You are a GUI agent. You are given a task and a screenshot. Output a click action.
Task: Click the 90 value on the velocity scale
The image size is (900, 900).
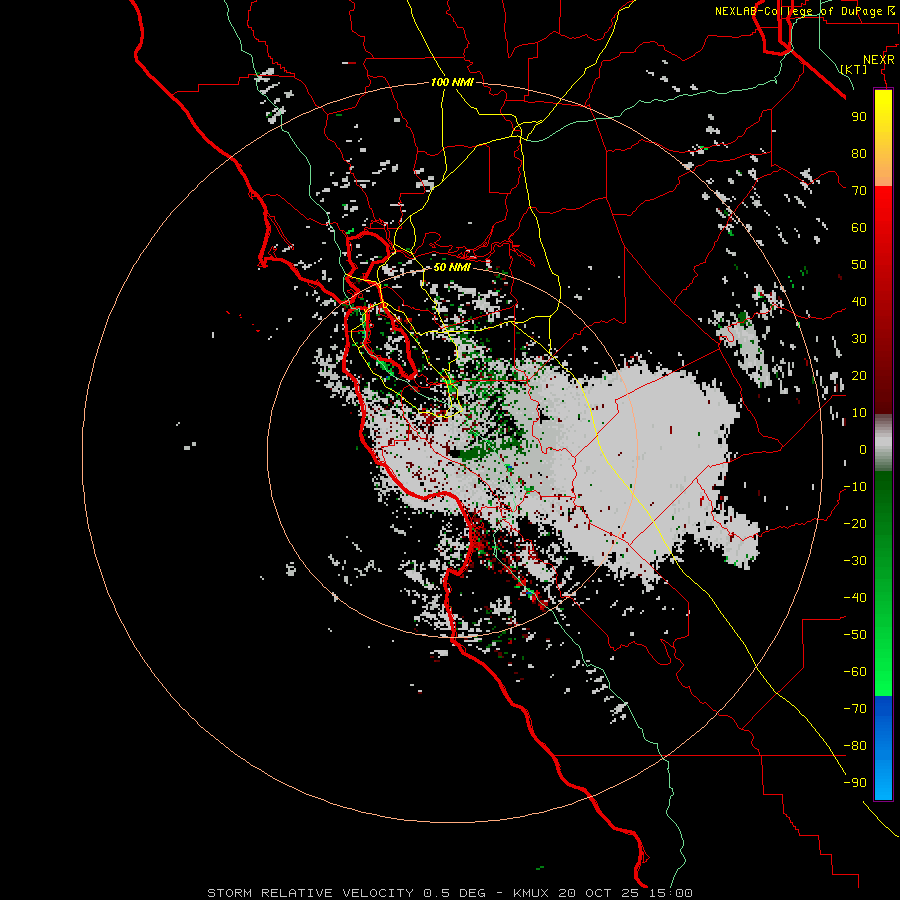[859, 117]
